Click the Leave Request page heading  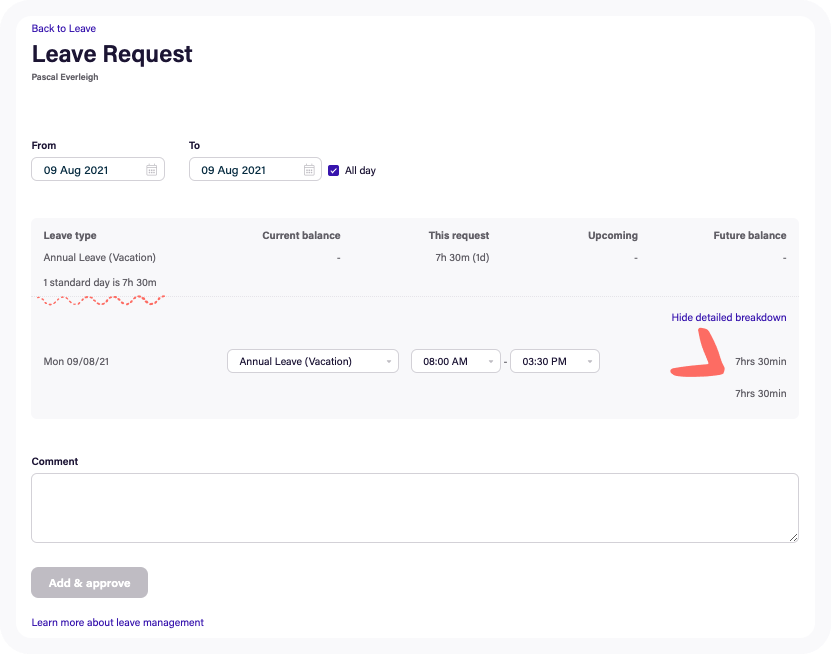point(112,54)
